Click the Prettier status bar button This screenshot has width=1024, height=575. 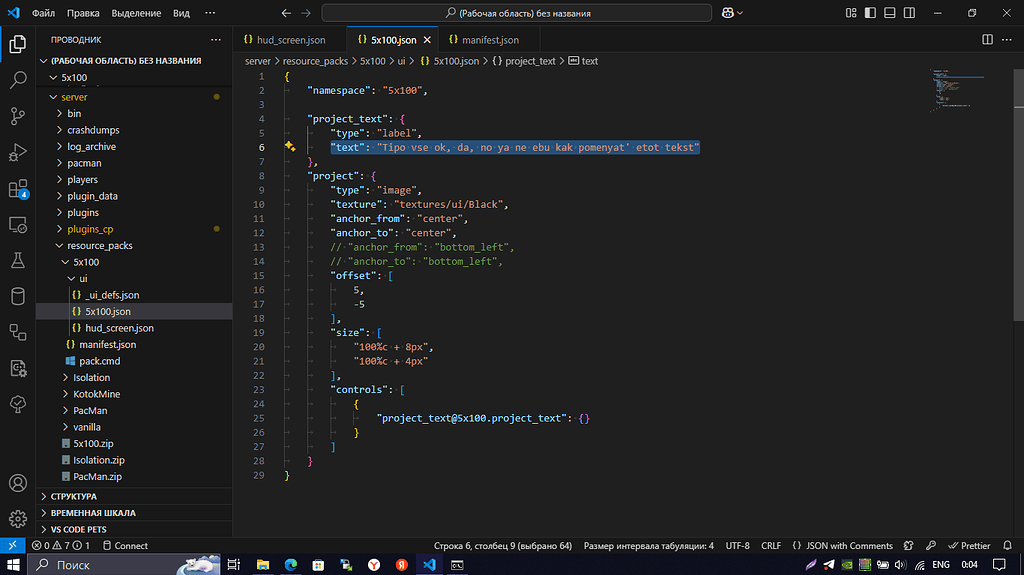tap(969, 546)
